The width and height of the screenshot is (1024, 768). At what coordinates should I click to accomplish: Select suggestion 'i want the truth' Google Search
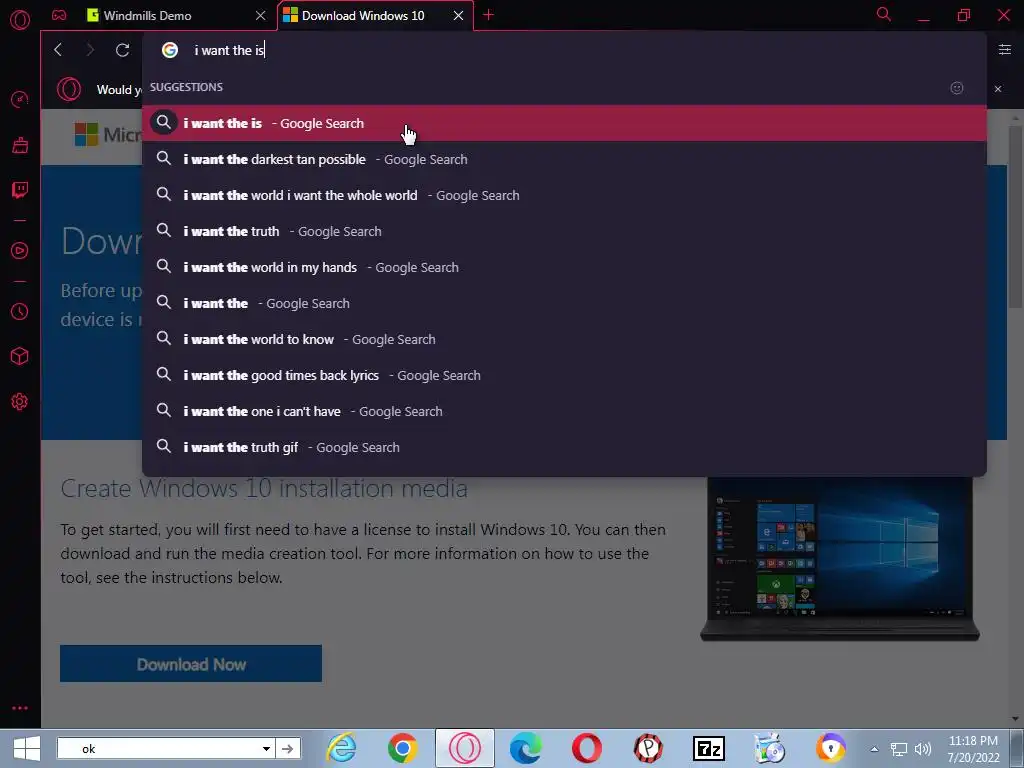564,231
